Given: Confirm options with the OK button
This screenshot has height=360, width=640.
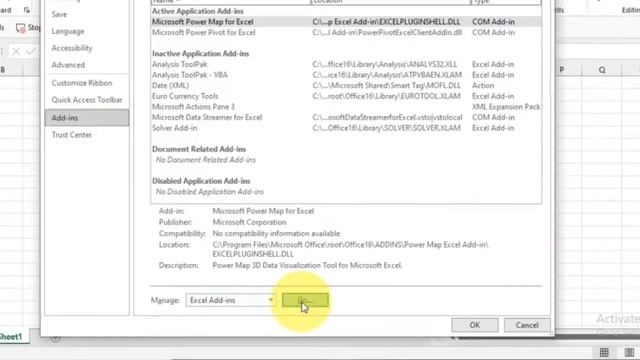Looking at the screenshot, I should click(475, 325).
